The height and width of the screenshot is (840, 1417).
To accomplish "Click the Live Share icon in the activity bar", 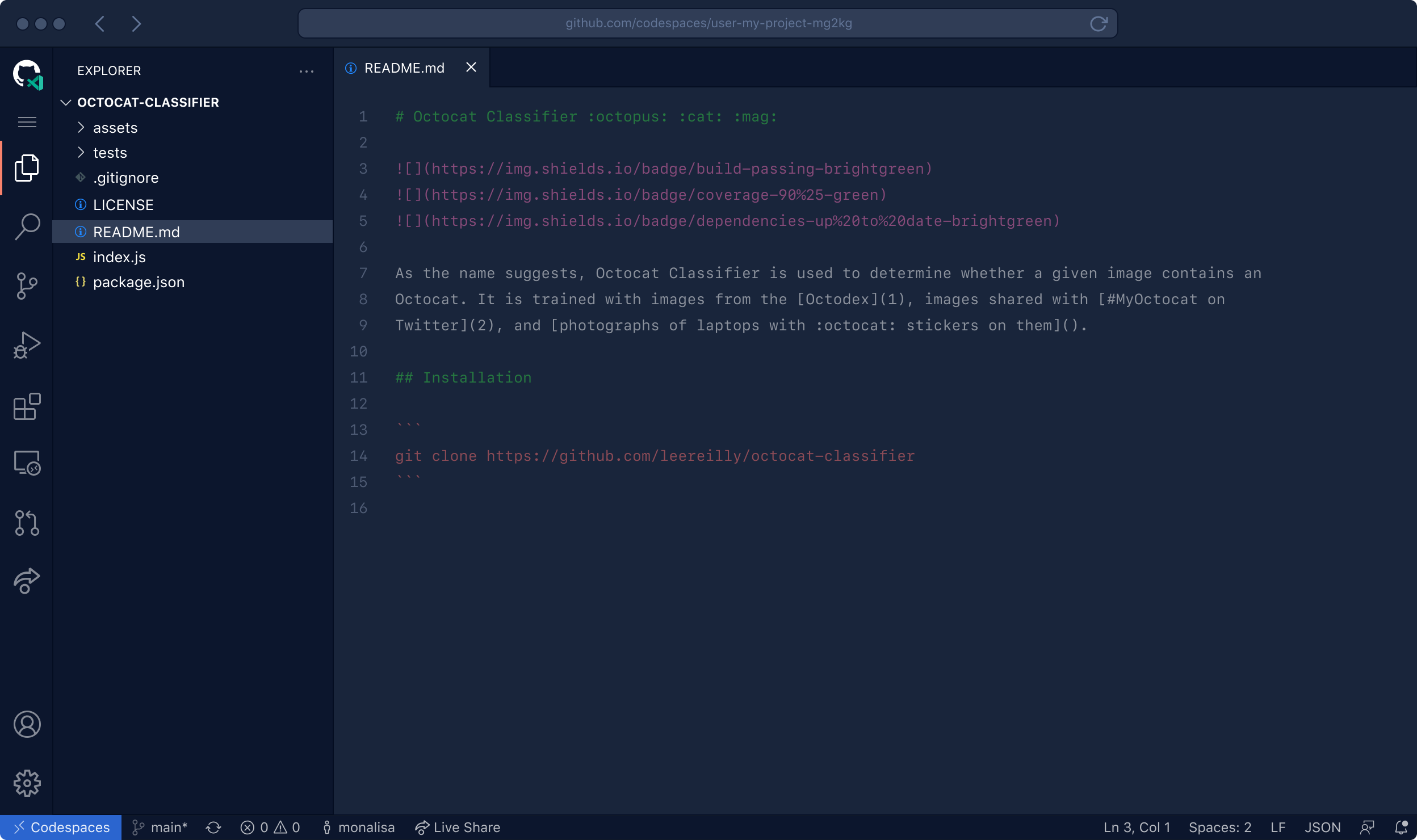I will 27,581.
